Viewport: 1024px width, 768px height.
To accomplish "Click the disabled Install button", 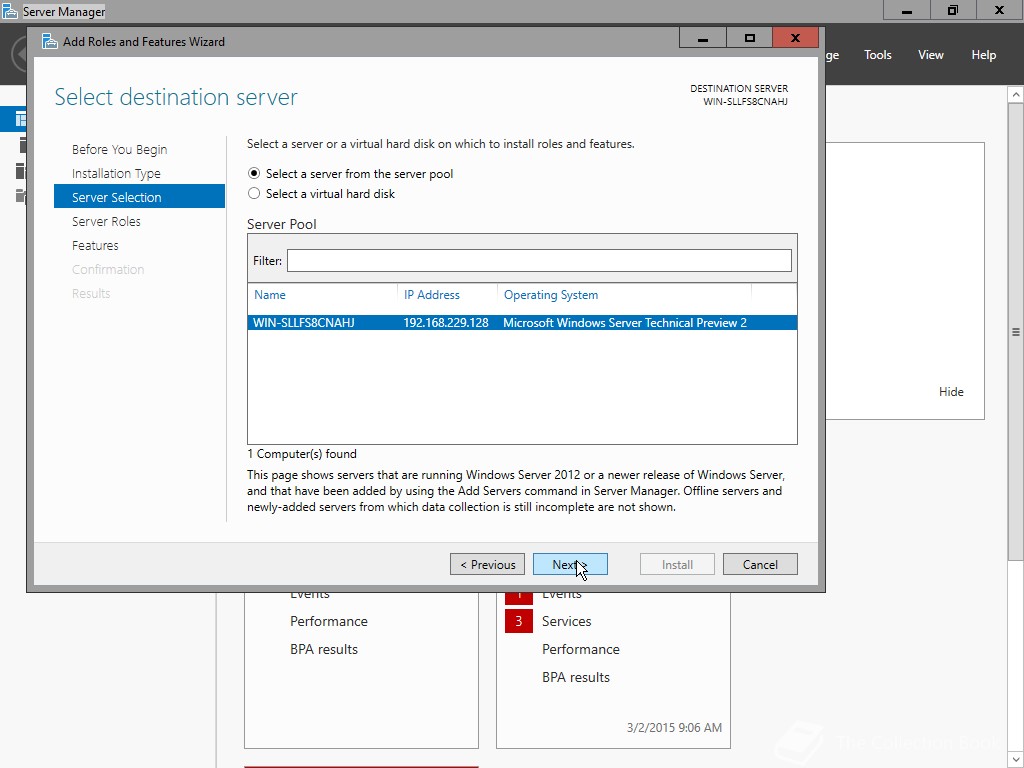I will click(677, 564).
